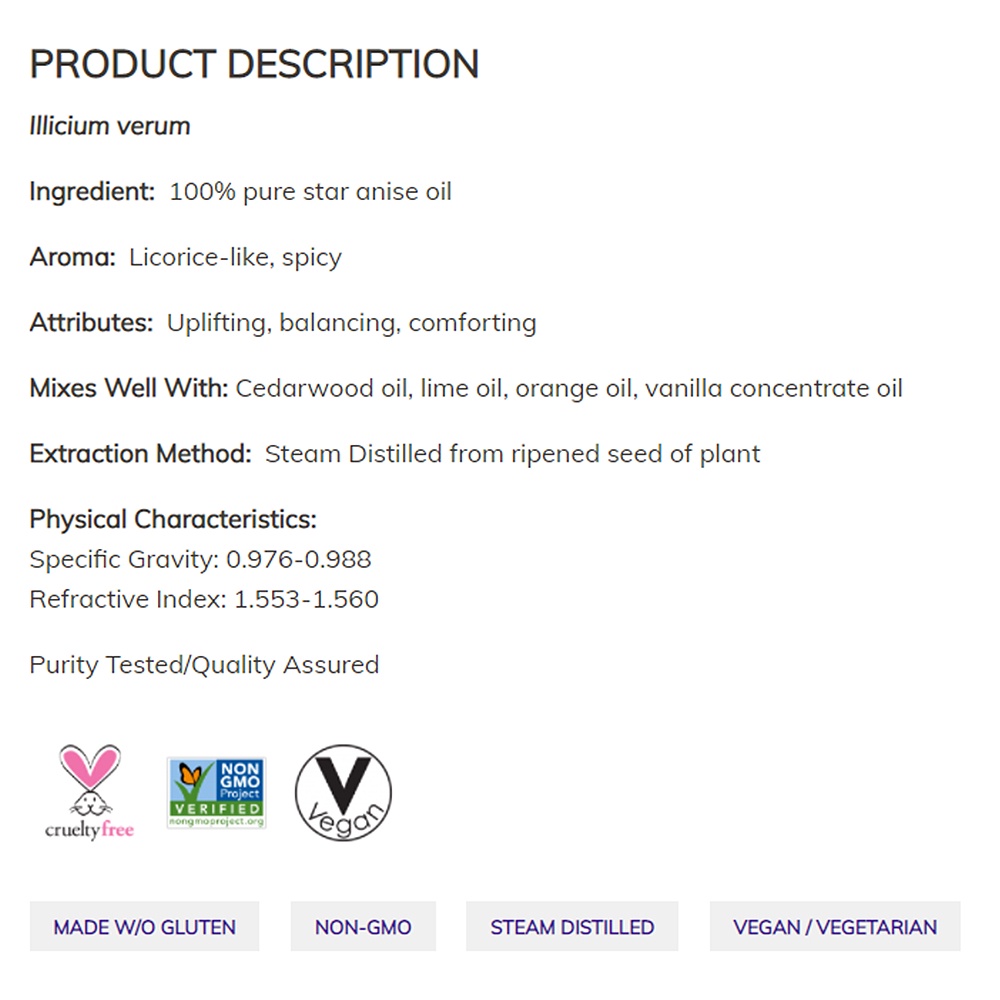Click the PRODUCT DESCRIPTION heading
1000x1000 pixels.
[254, 64]
